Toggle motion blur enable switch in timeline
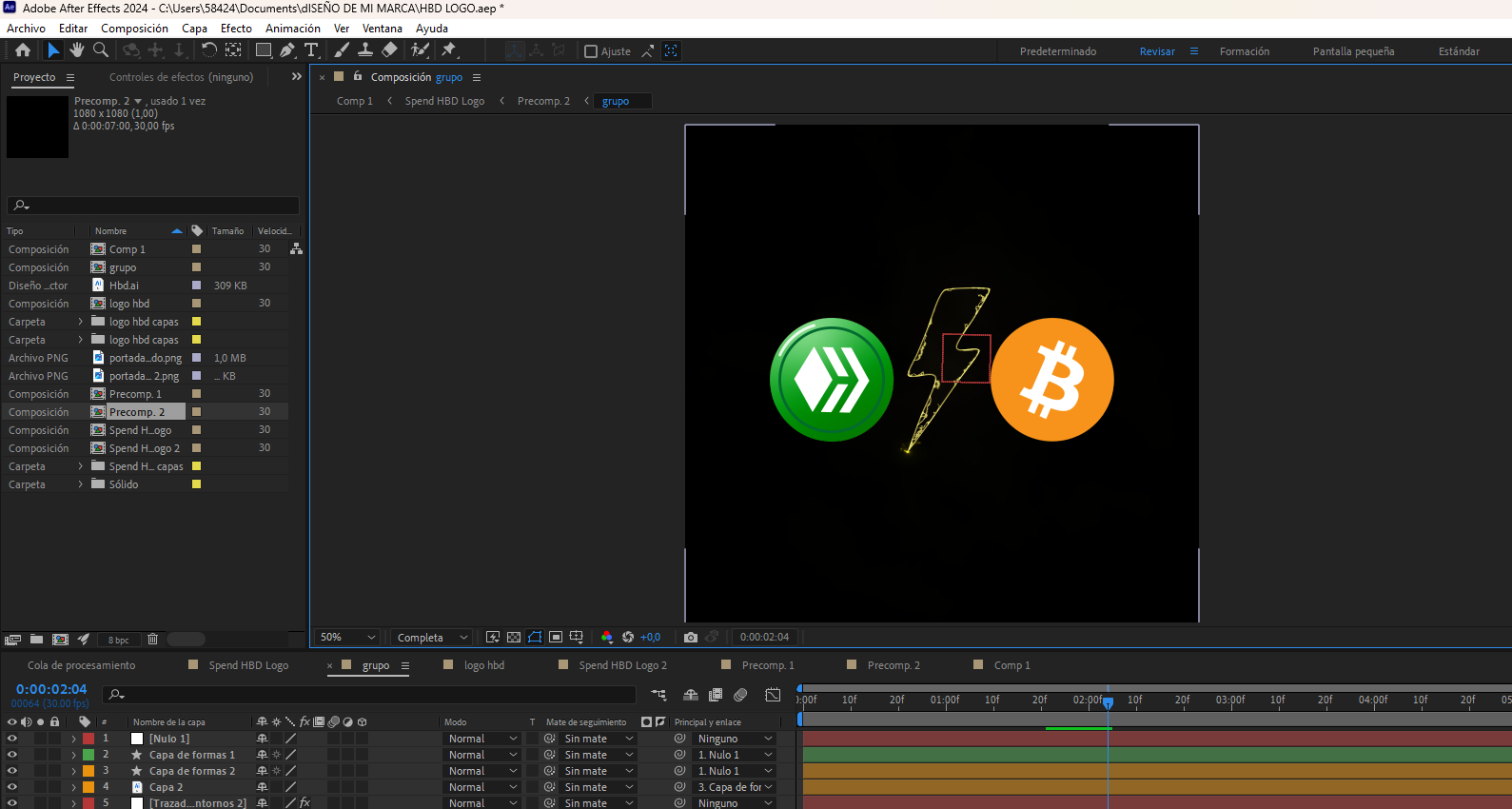 [x=741, y=695]
